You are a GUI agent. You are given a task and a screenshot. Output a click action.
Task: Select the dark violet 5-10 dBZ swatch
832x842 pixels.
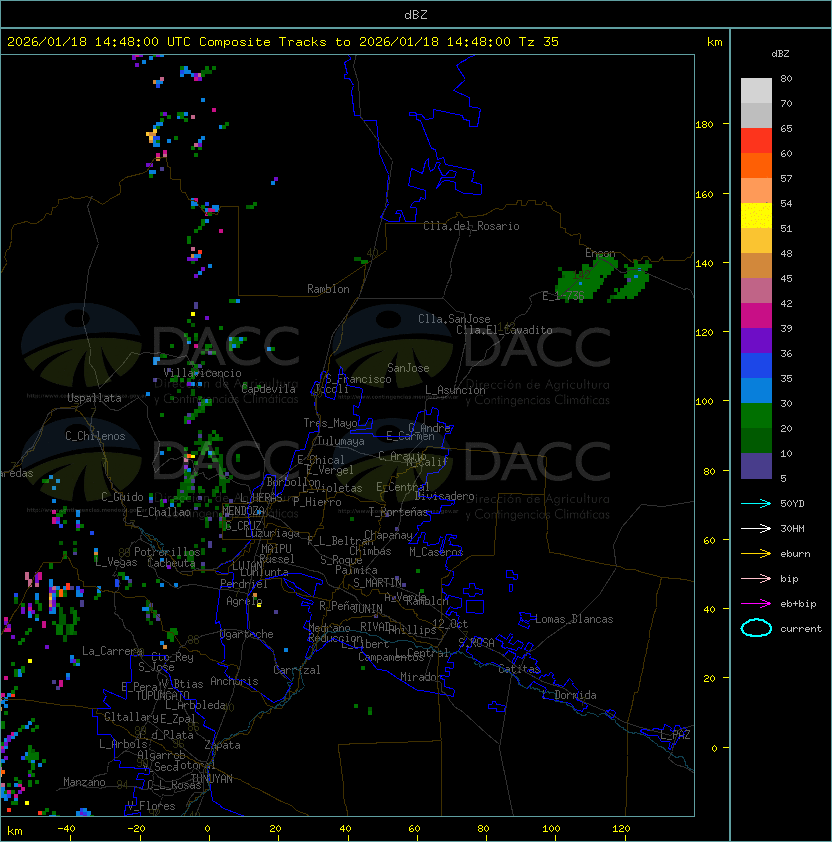click(756, 466)
